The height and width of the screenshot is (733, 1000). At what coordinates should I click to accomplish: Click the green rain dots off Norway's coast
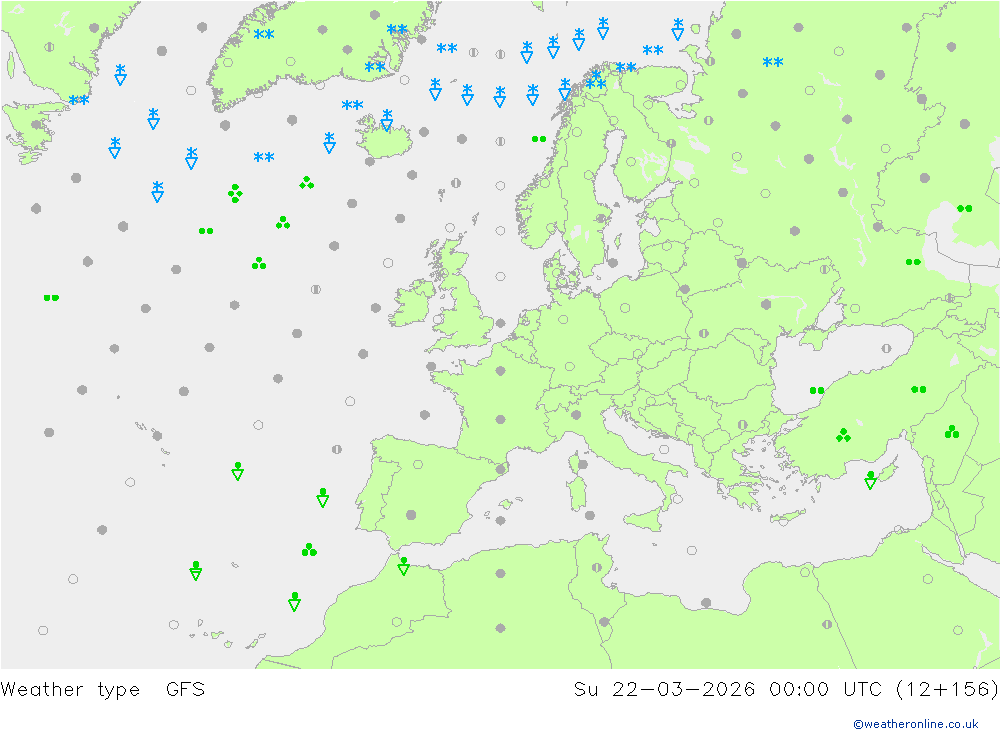539,139
